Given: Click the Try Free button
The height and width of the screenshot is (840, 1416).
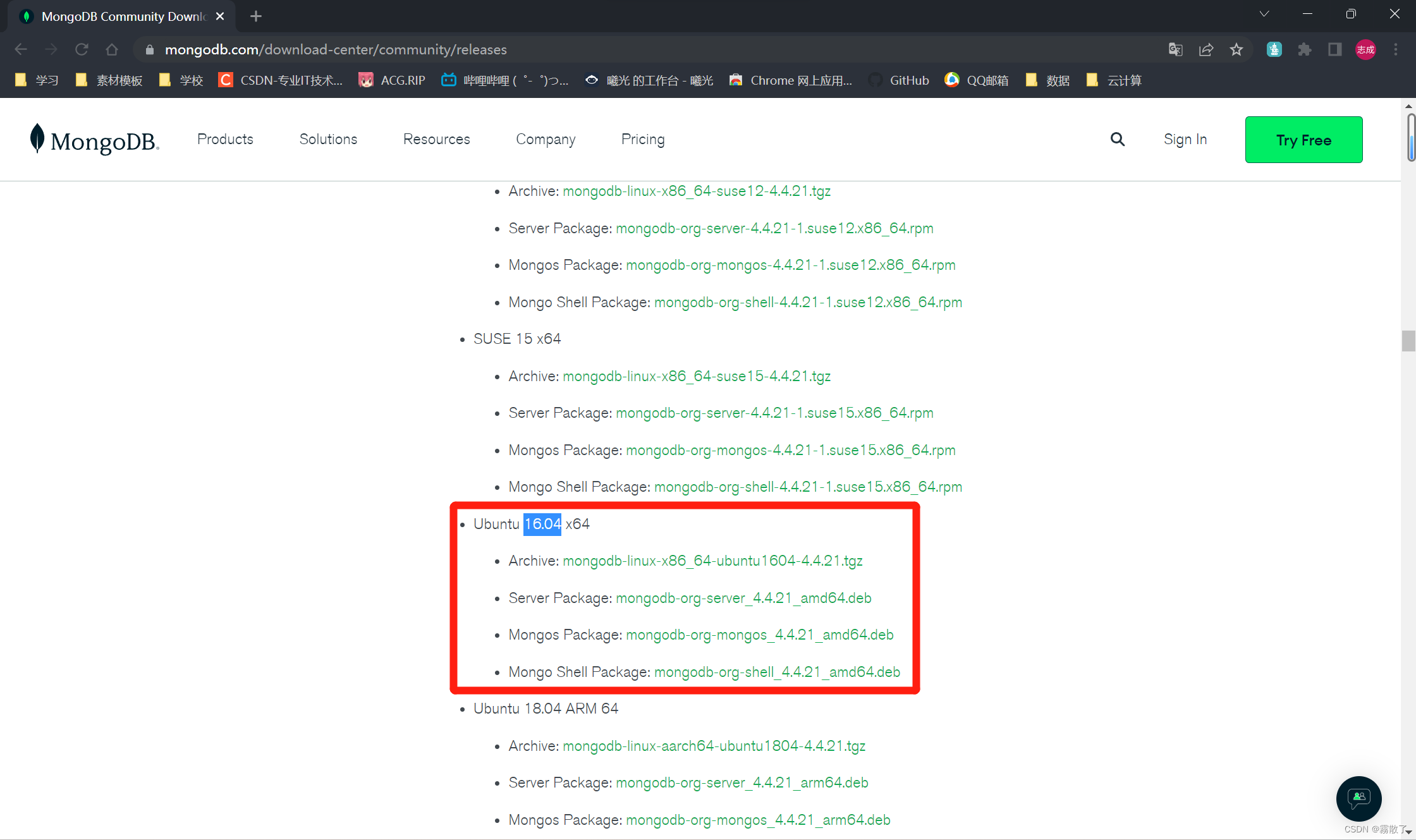Looking at the screenshot, I should tap(1305, 139).
